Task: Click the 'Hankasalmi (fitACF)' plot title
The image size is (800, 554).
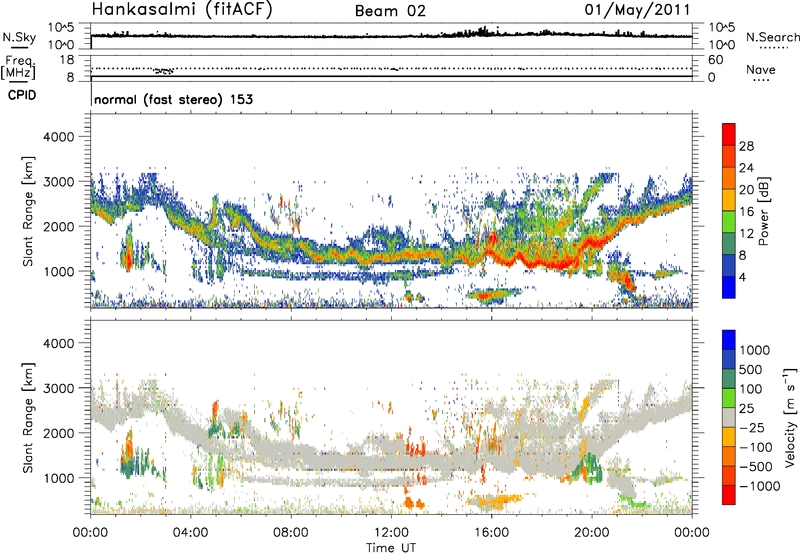Action: pos(182,10)
